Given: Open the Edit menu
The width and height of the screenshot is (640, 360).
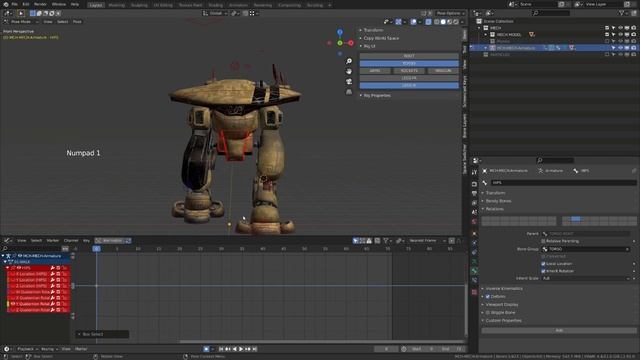Looking at the screenshot, I should pos(26,4).
